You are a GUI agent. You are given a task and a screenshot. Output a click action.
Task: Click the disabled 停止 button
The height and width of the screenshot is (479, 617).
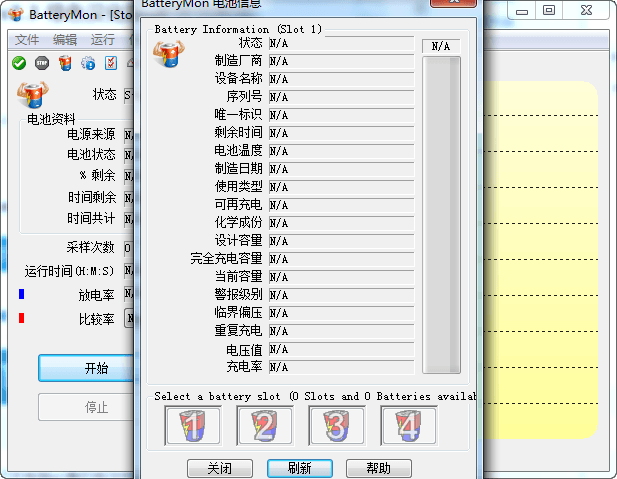coord(87,407)
